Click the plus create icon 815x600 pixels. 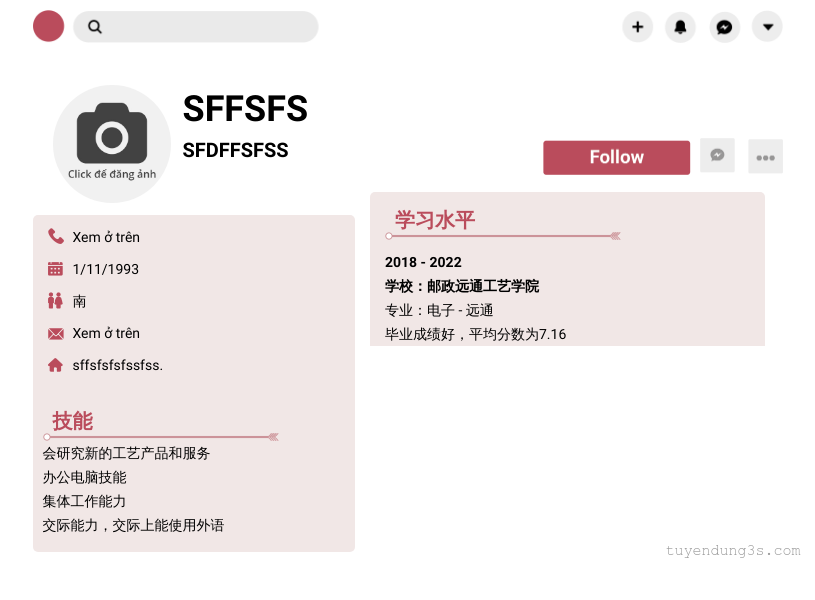(x=638, y=27)
